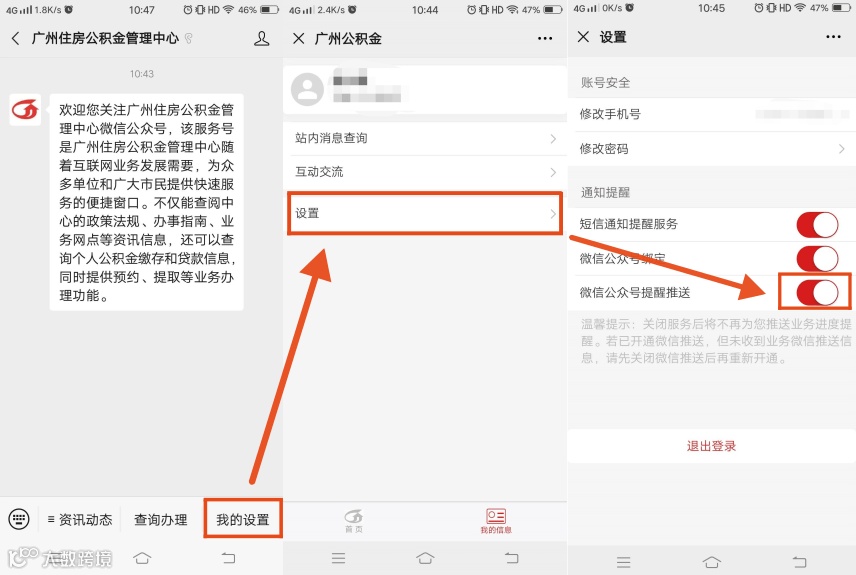856x575 pixels.
Task: Tap back nav icon in settings phone
Action: tap(799, 562)
